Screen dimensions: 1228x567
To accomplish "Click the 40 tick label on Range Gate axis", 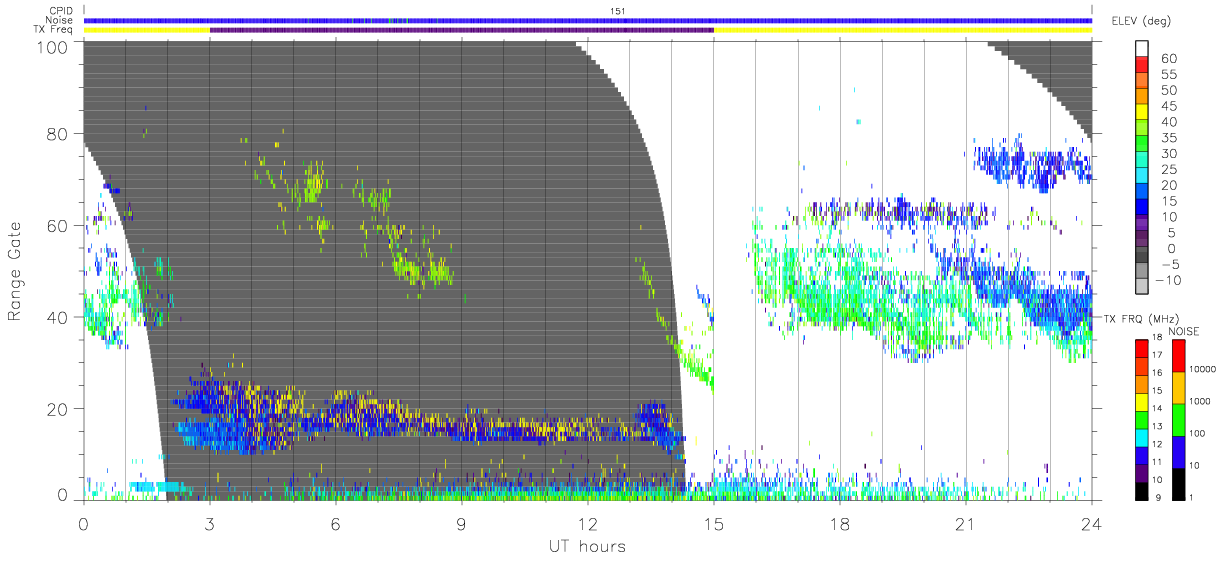I will pos(59,317).
